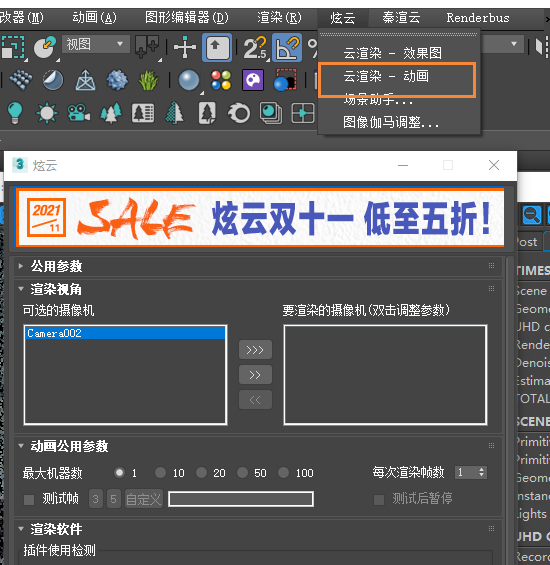550x565 pixels.
Task: Toggle the keyboard shortcut override button
Action: [x=216, y=47]
